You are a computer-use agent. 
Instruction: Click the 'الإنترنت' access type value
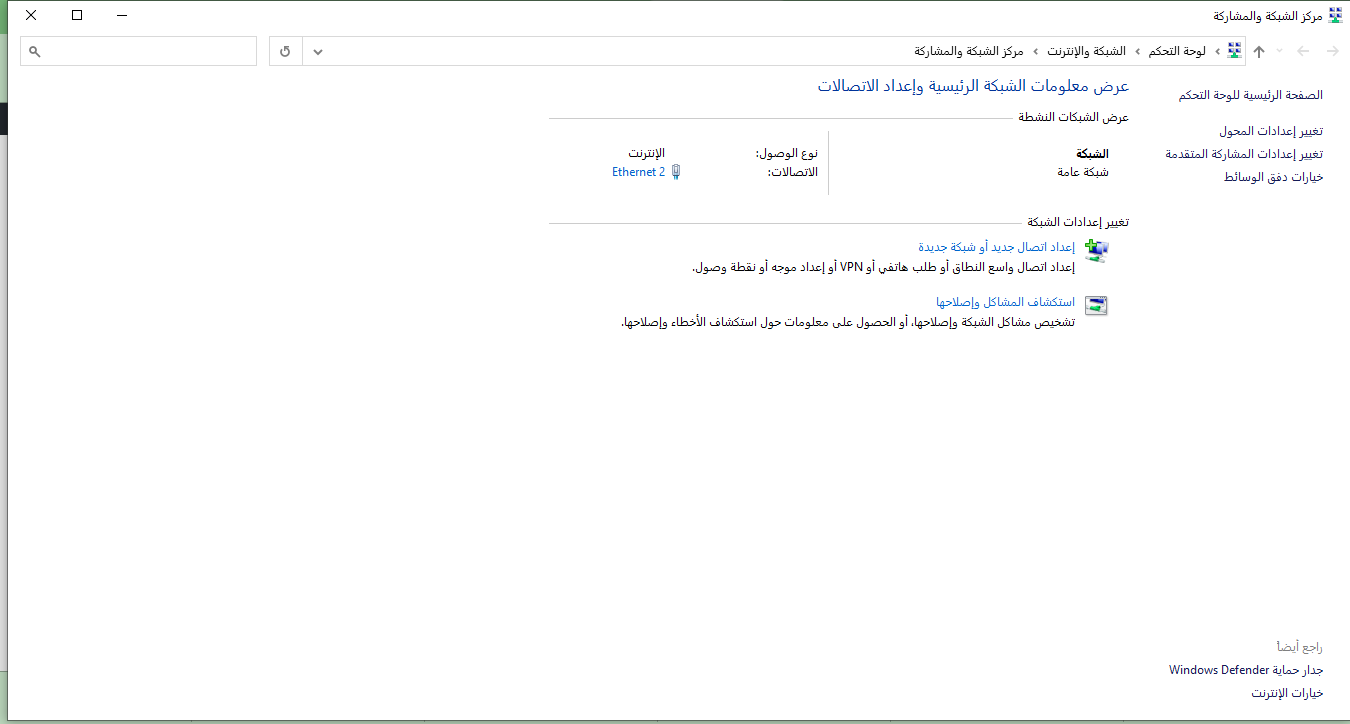click(x=646, y=154)
